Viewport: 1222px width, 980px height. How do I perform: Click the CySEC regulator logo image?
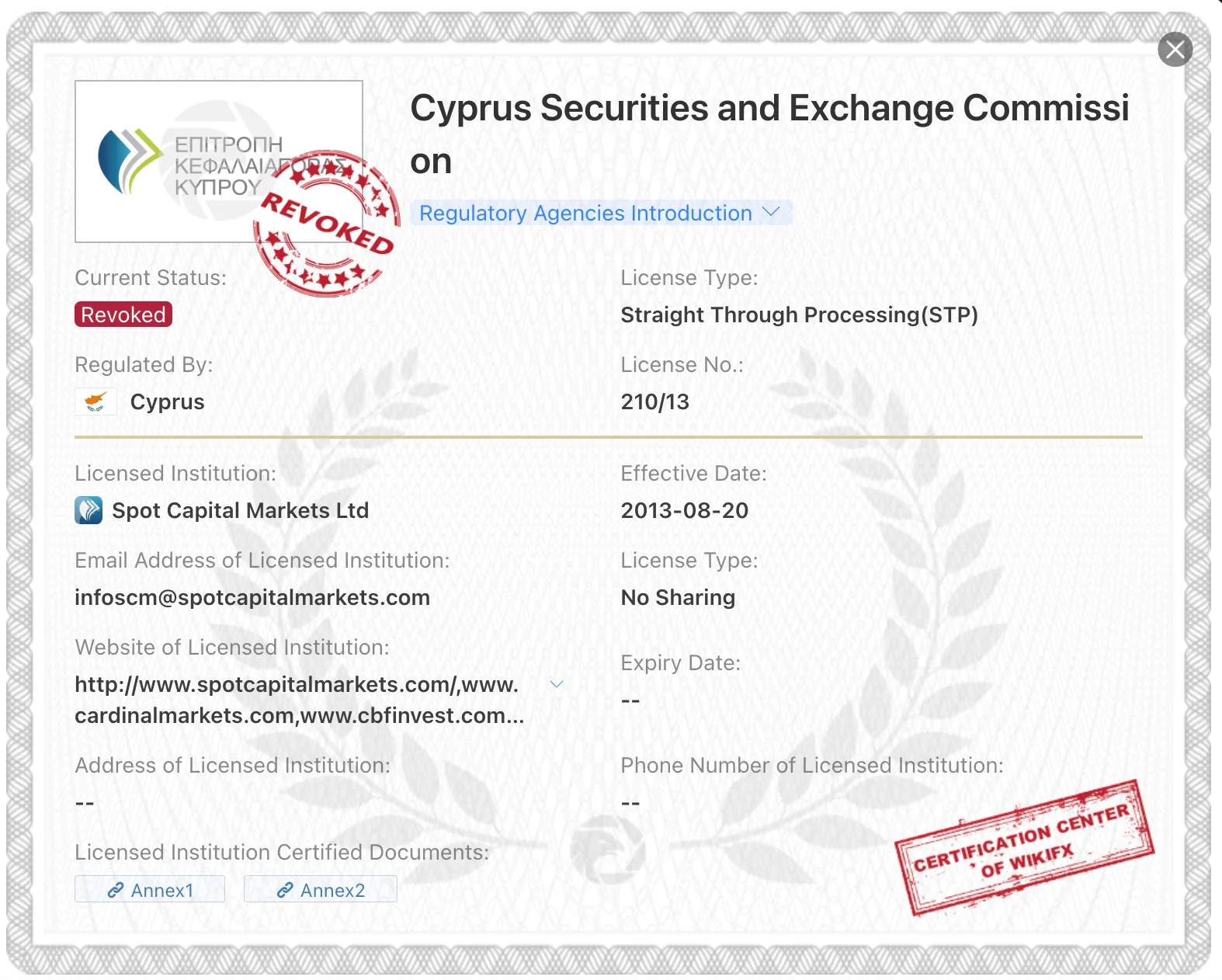218,162
